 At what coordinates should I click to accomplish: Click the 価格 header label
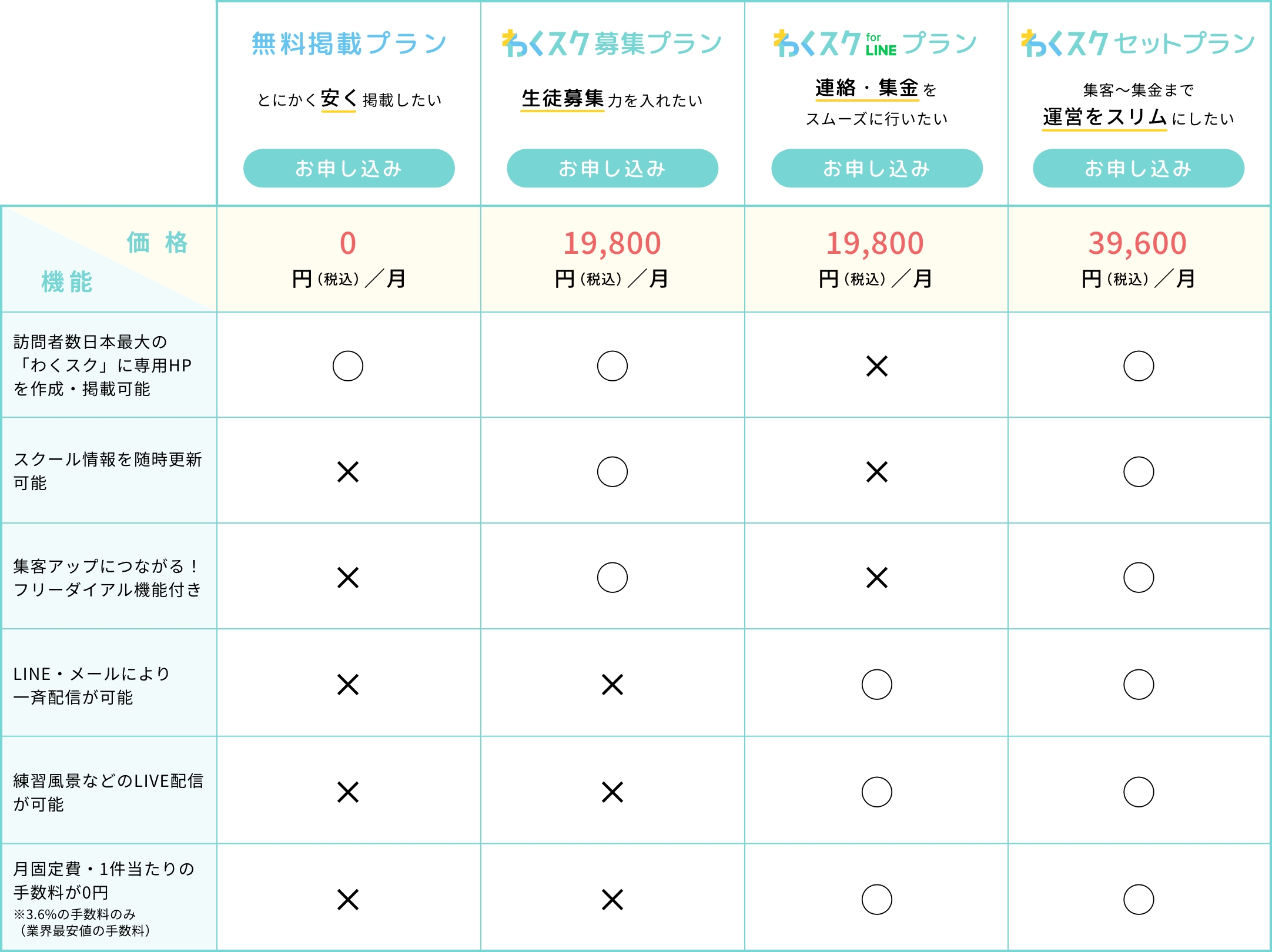pos(158,243)
